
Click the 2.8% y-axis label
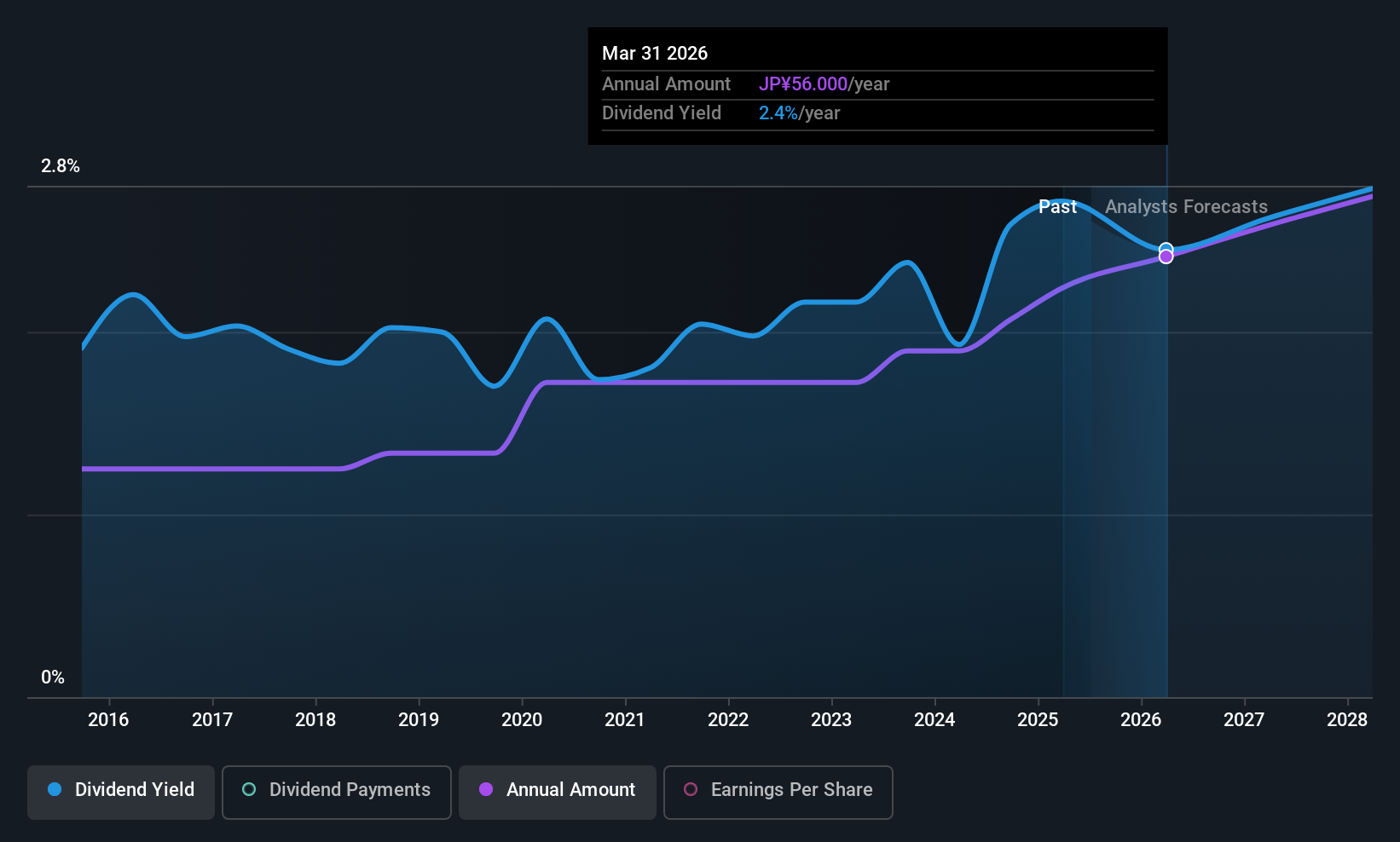point(61,166)
